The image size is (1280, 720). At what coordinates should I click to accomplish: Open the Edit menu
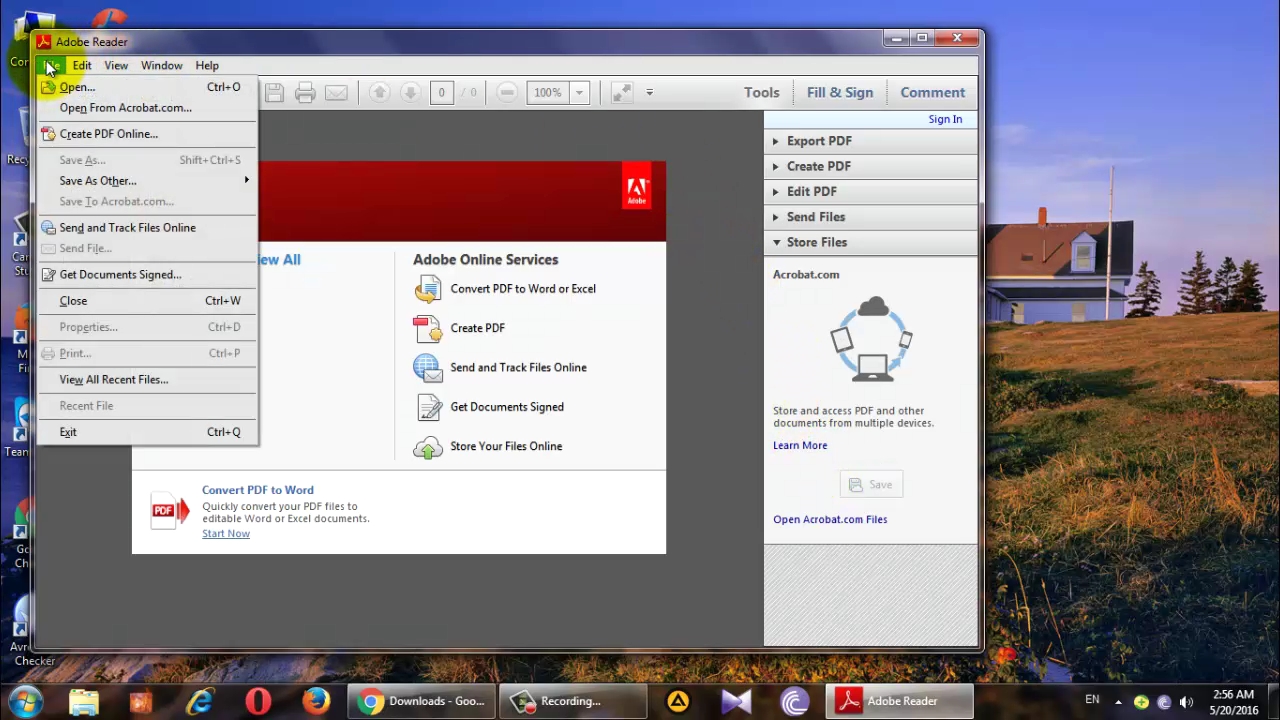[82, 66]
